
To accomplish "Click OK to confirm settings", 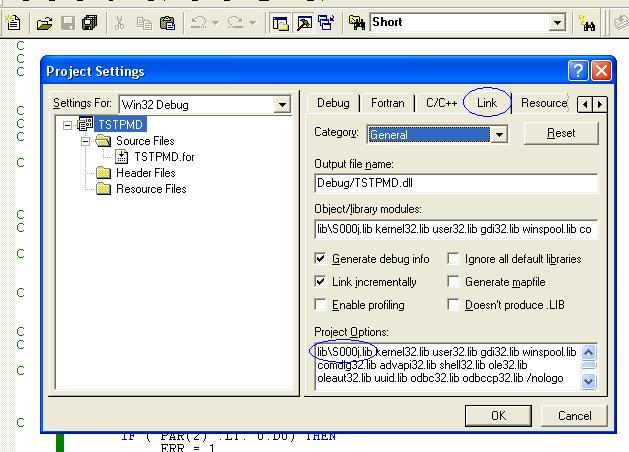I will (498, 415).
